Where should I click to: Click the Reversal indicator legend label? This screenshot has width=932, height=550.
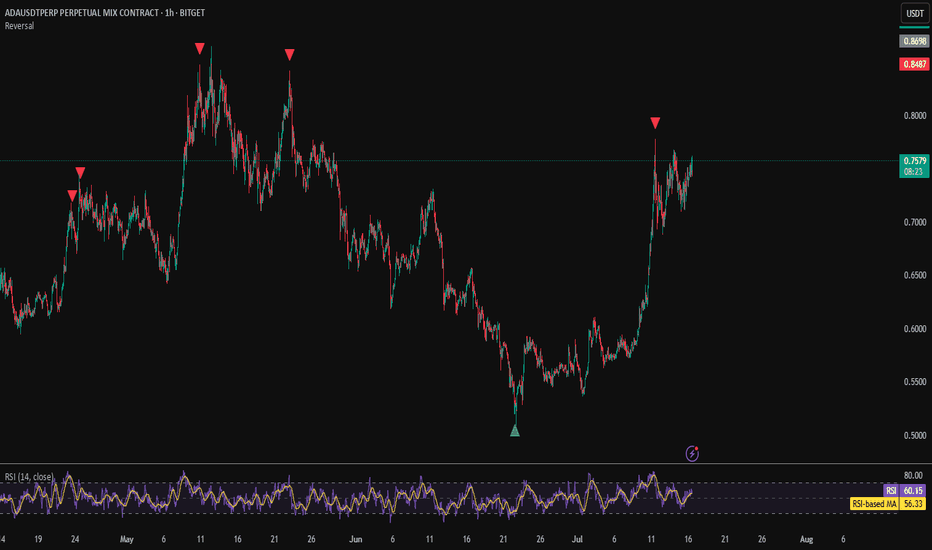tap(19, 26)
